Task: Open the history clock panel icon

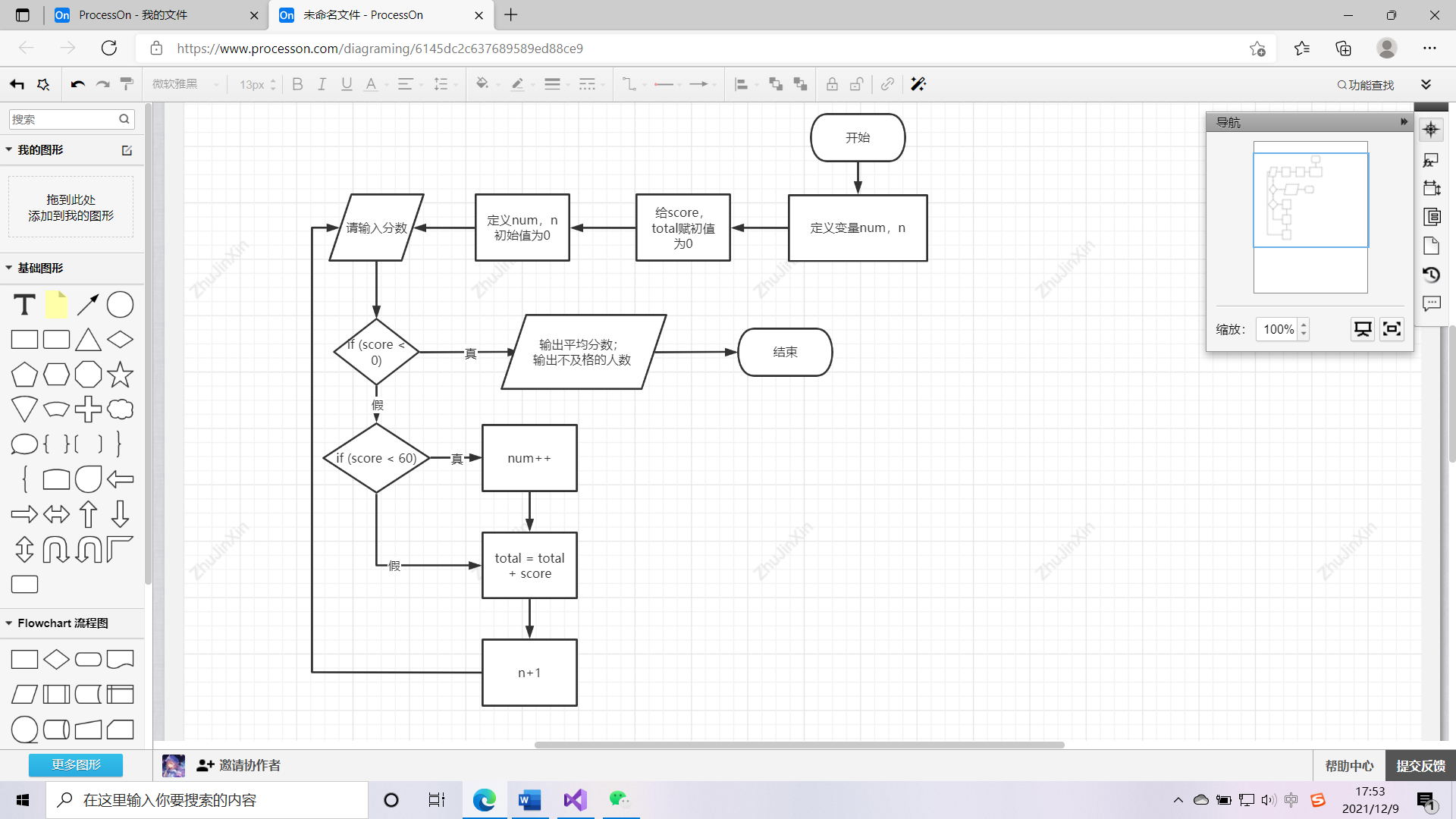Action: [x=1431, y=275]
